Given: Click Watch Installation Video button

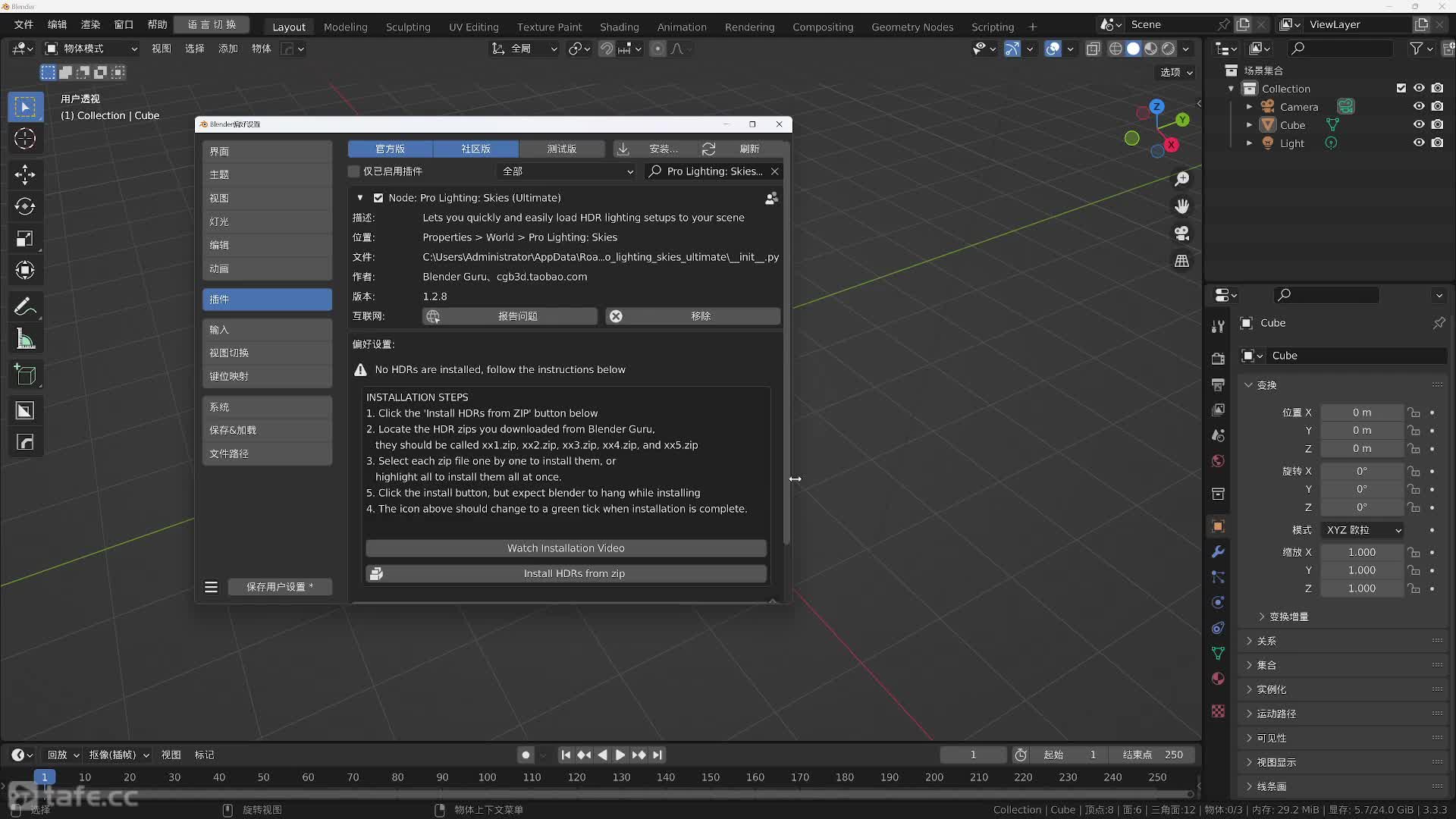Looking at the screenshot, I should [566, 548].
